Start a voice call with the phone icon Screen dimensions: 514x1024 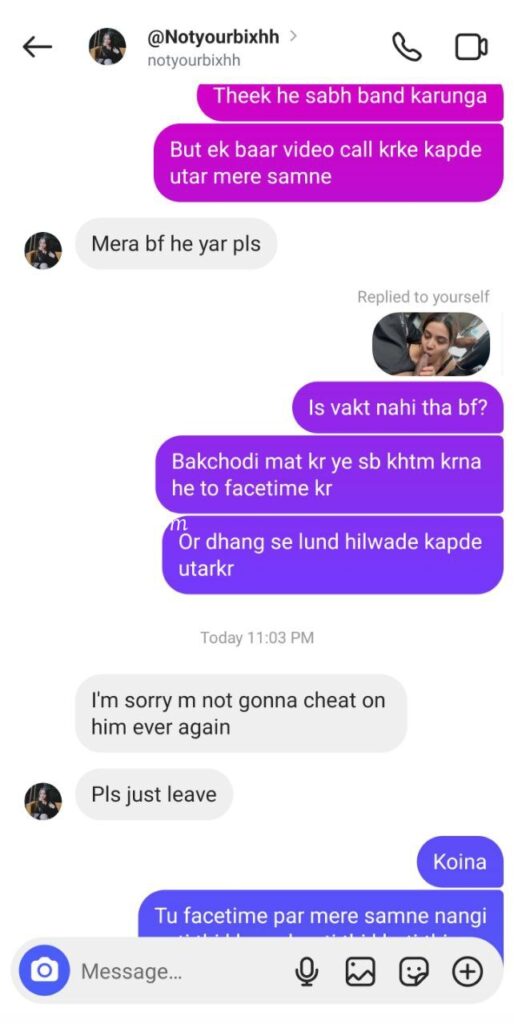(406, 47)
